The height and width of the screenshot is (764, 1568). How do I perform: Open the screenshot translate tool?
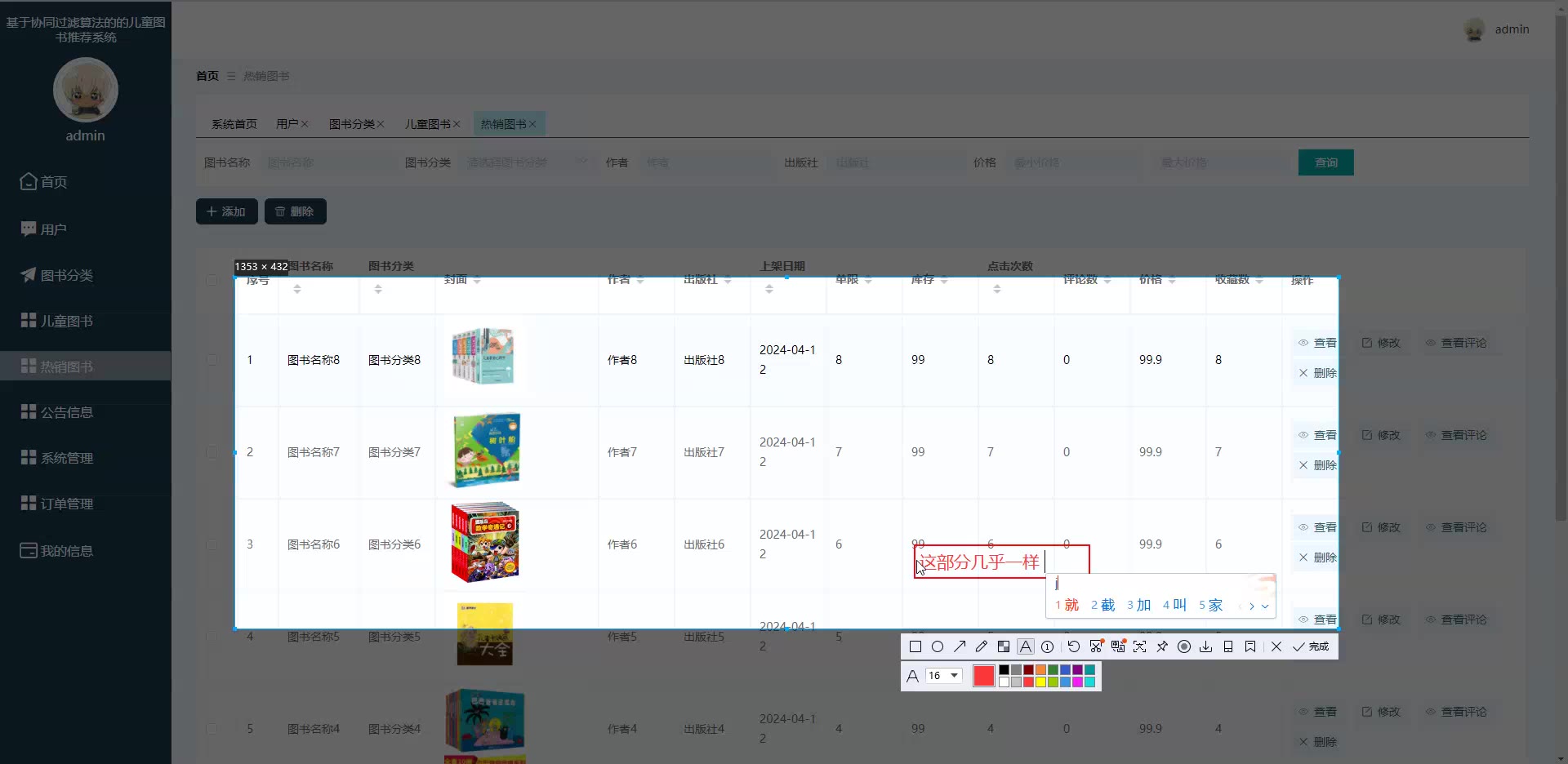pos(1118,646)
